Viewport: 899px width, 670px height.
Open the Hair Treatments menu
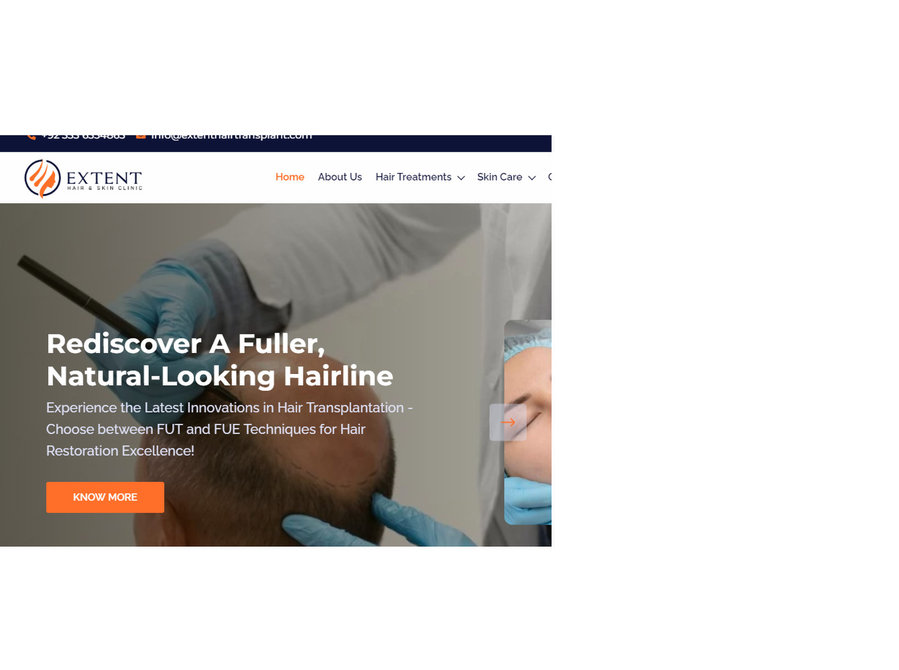tap(413, 177)
